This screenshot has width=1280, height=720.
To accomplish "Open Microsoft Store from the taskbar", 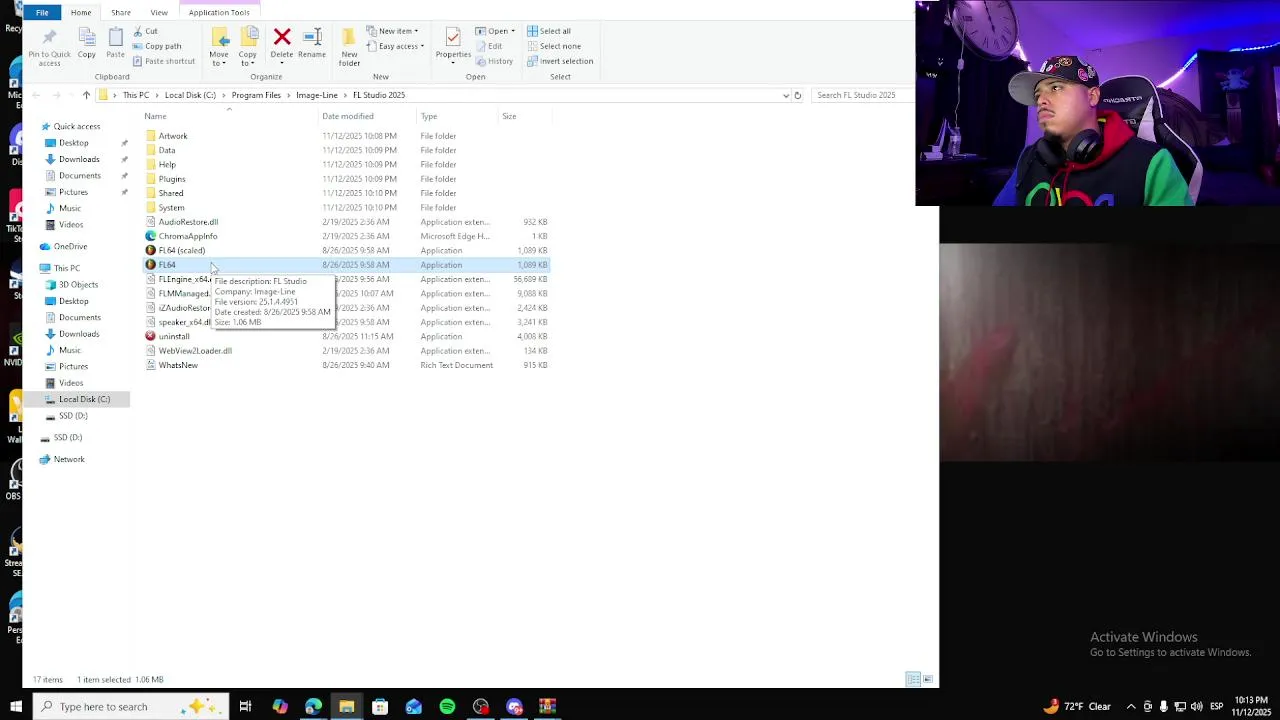I will point(380,707).
